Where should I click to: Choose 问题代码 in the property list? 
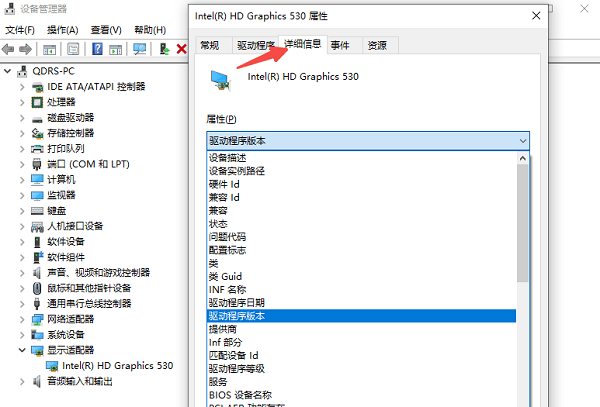[x=361, y=237]
